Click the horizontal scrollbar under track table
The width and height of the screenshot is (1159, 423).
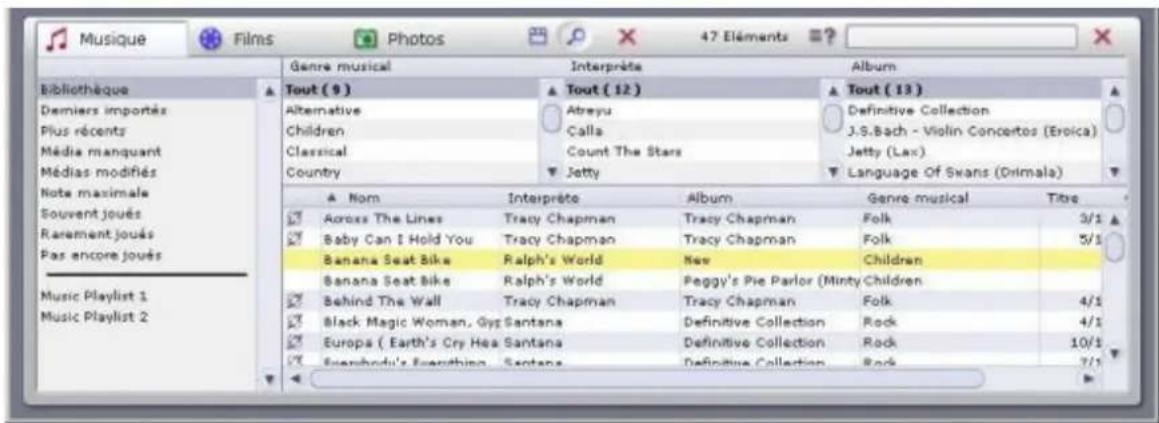coord(647,379)
